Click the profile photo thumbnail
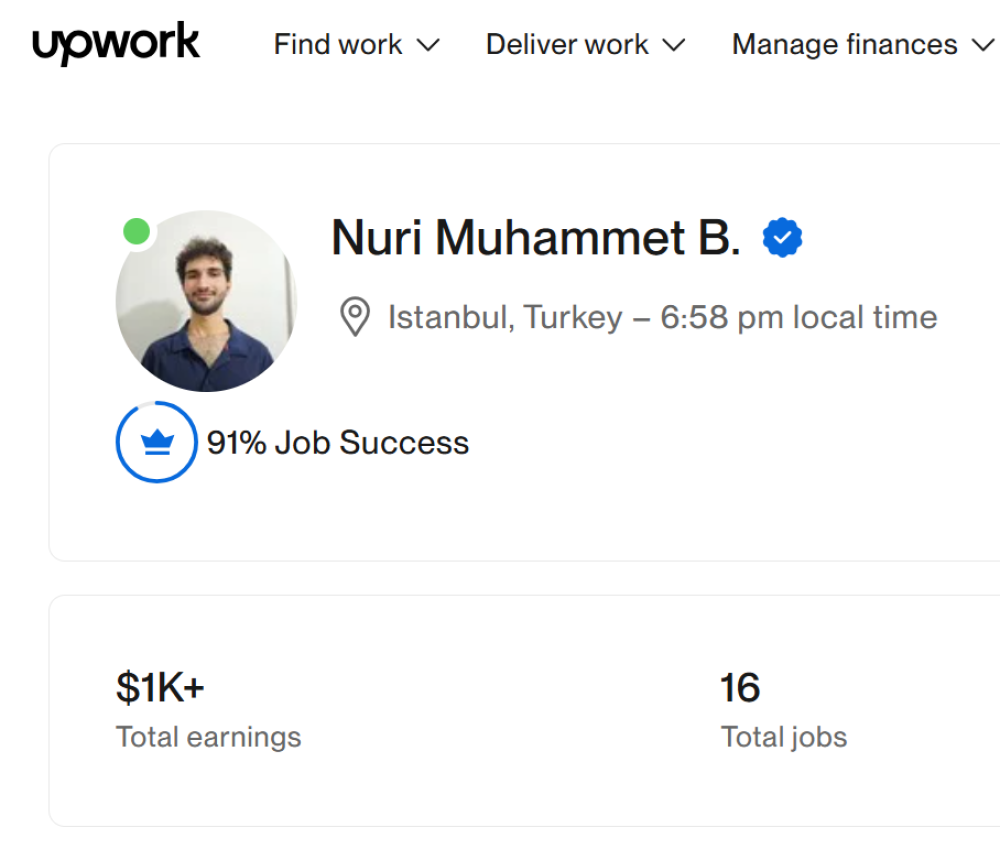The height and width of the screenshot is (849, 1000). [x=207, y=301]
